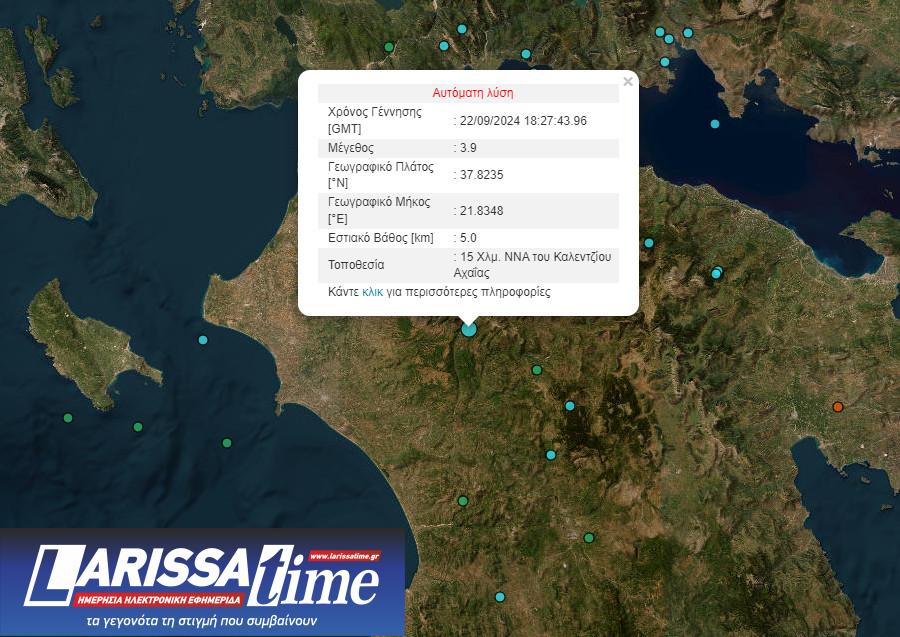Select the cyan marker inside the gulf waters
This screenshot has width=900, height=637.
tap(715, 124)
